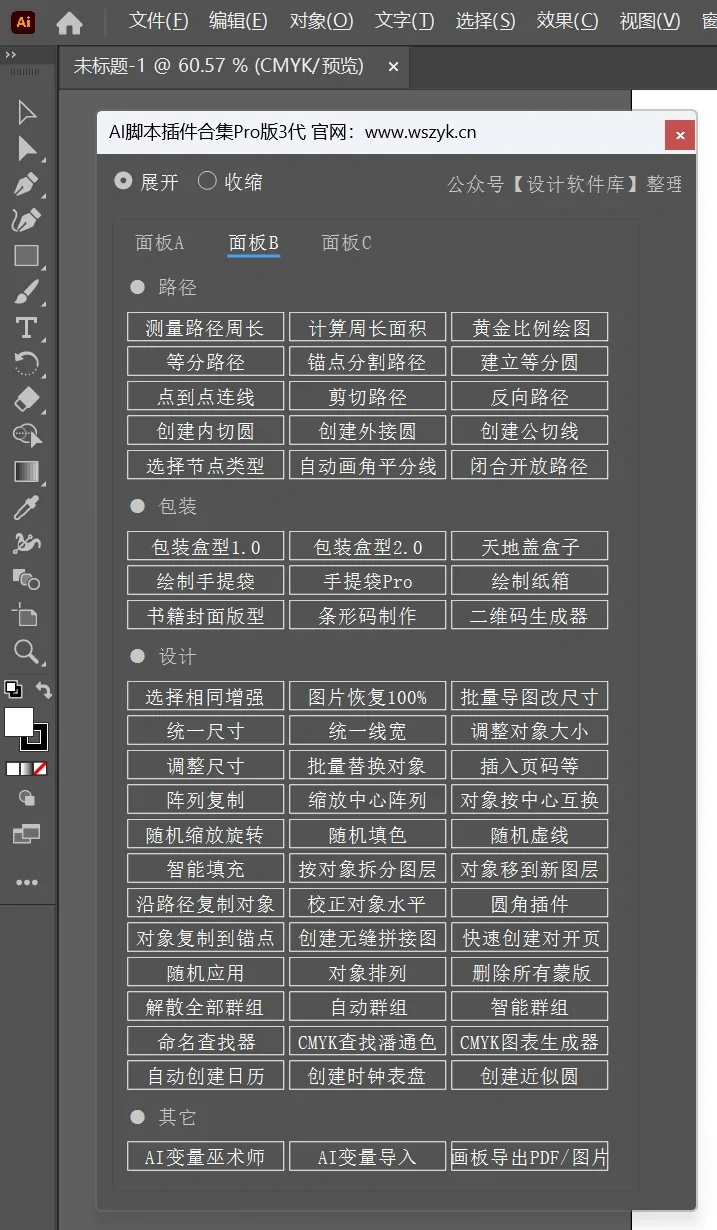Click the 包装盒型2.0 button

[x=367, y=547]
